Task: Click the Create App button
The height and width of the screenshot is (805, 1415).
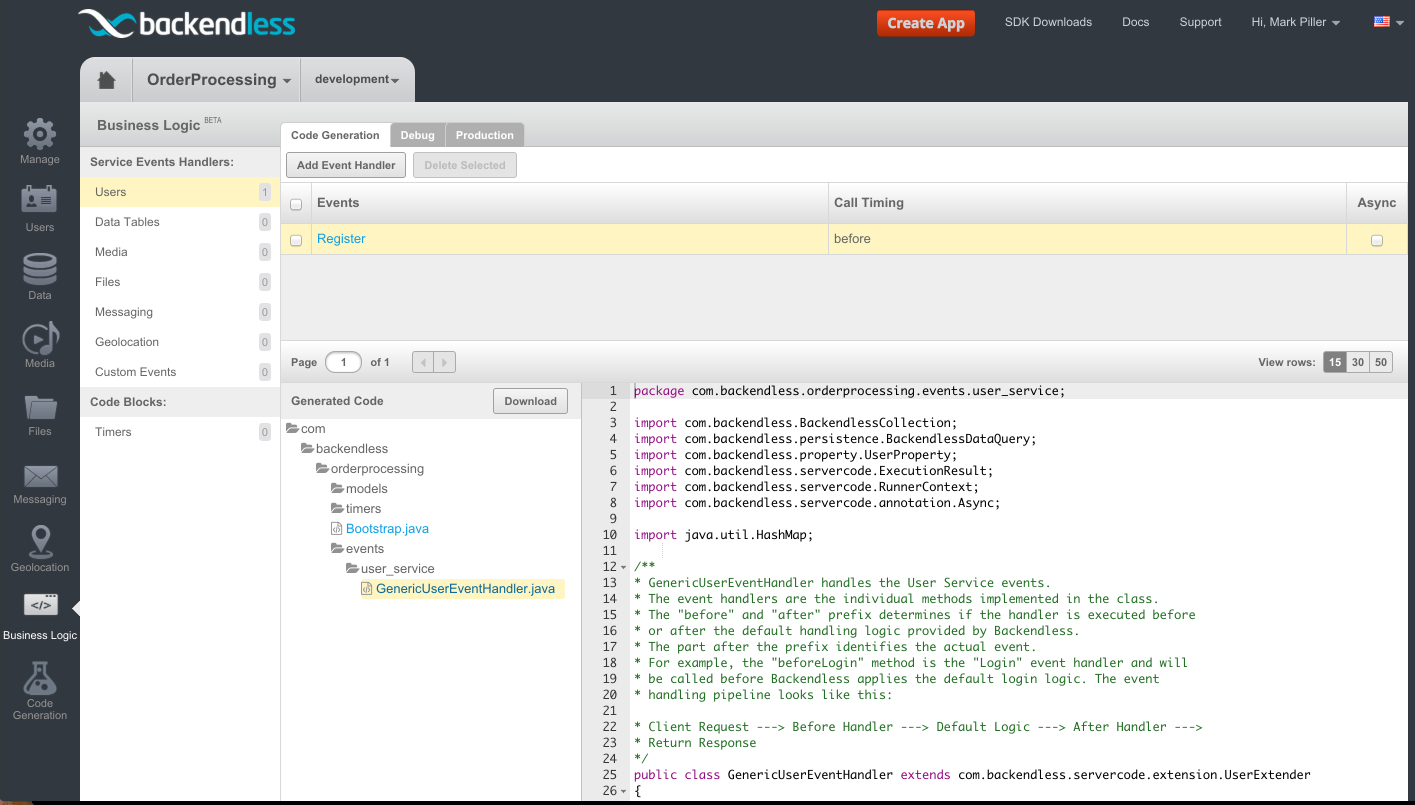Action: [925, 23]
